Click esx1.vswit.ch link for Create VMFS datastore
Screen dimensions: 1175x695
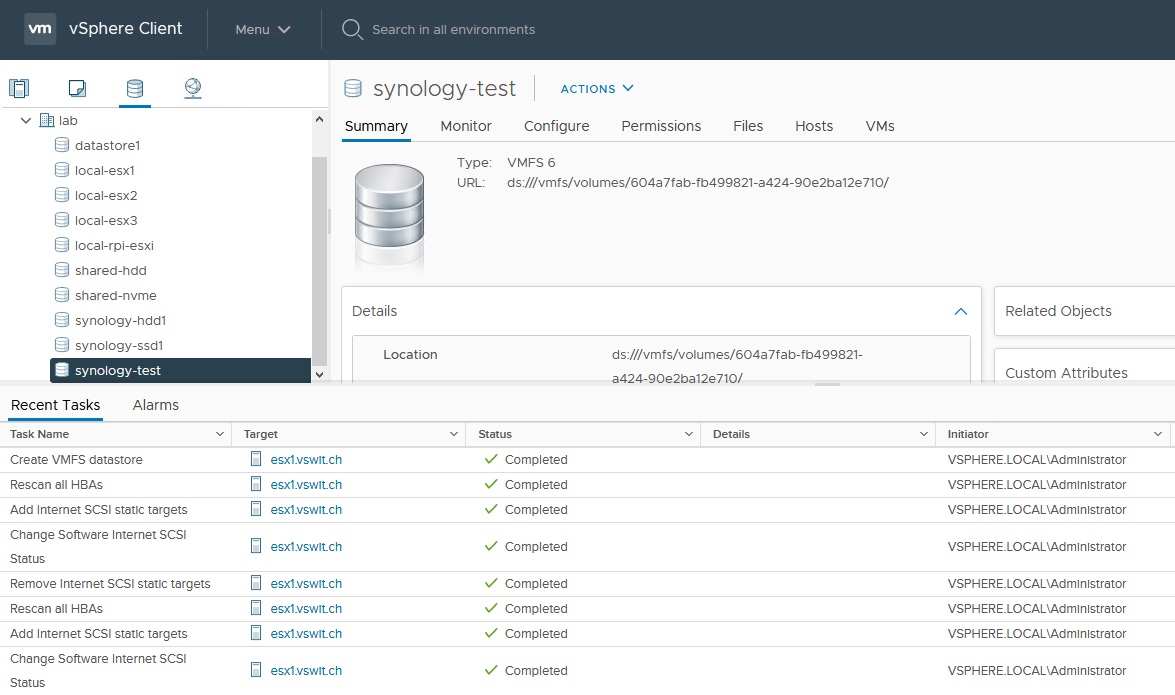pos(306,460)
